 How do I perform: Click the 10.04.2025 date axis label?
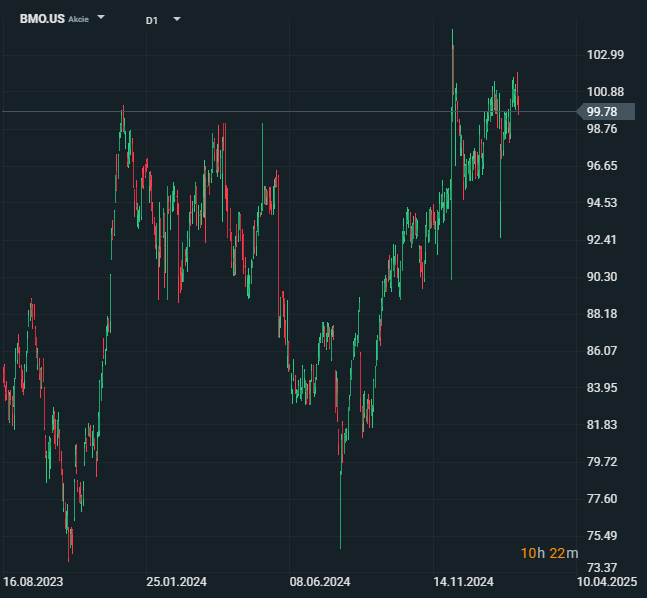(x=608, y=581)
